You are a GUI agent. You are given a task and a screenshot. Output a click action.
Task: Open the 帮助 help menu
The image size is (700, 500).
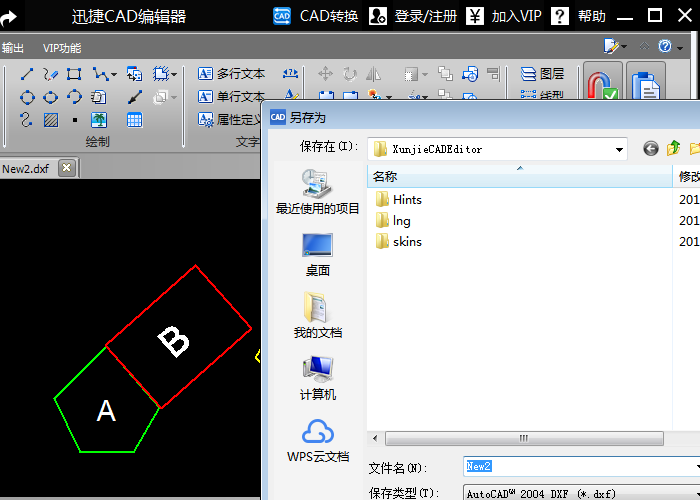578,16
